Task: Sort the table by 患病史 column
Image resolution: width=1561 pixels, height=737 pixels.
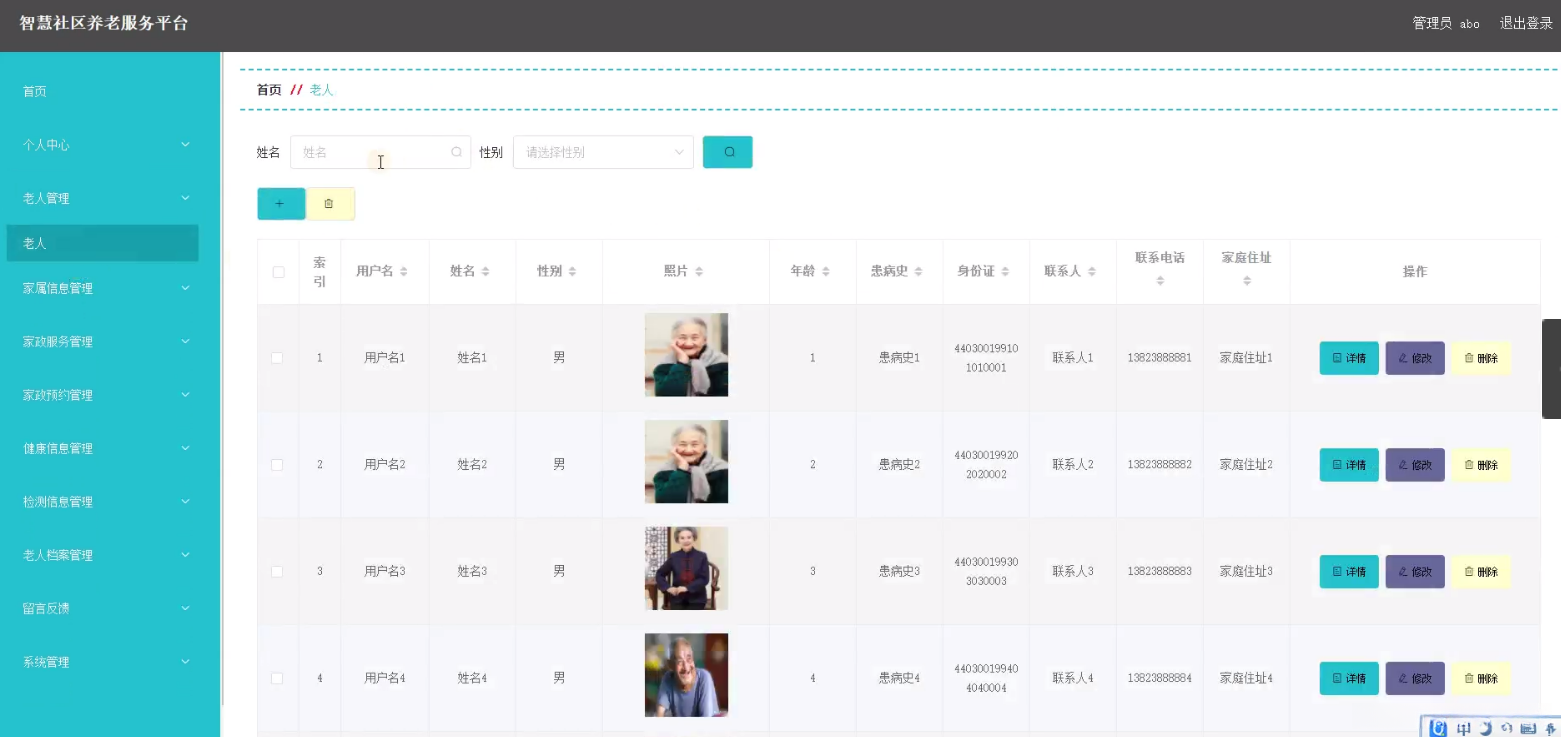Action: tap(918, 272)
